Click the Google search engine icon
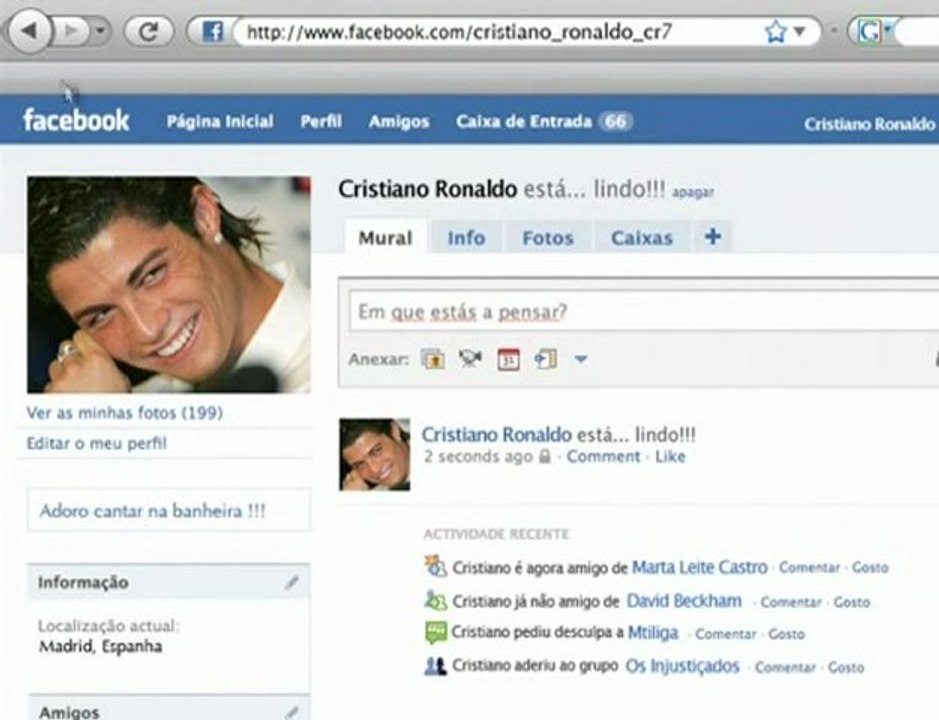 pyautogui.click(x=868, y=31)
